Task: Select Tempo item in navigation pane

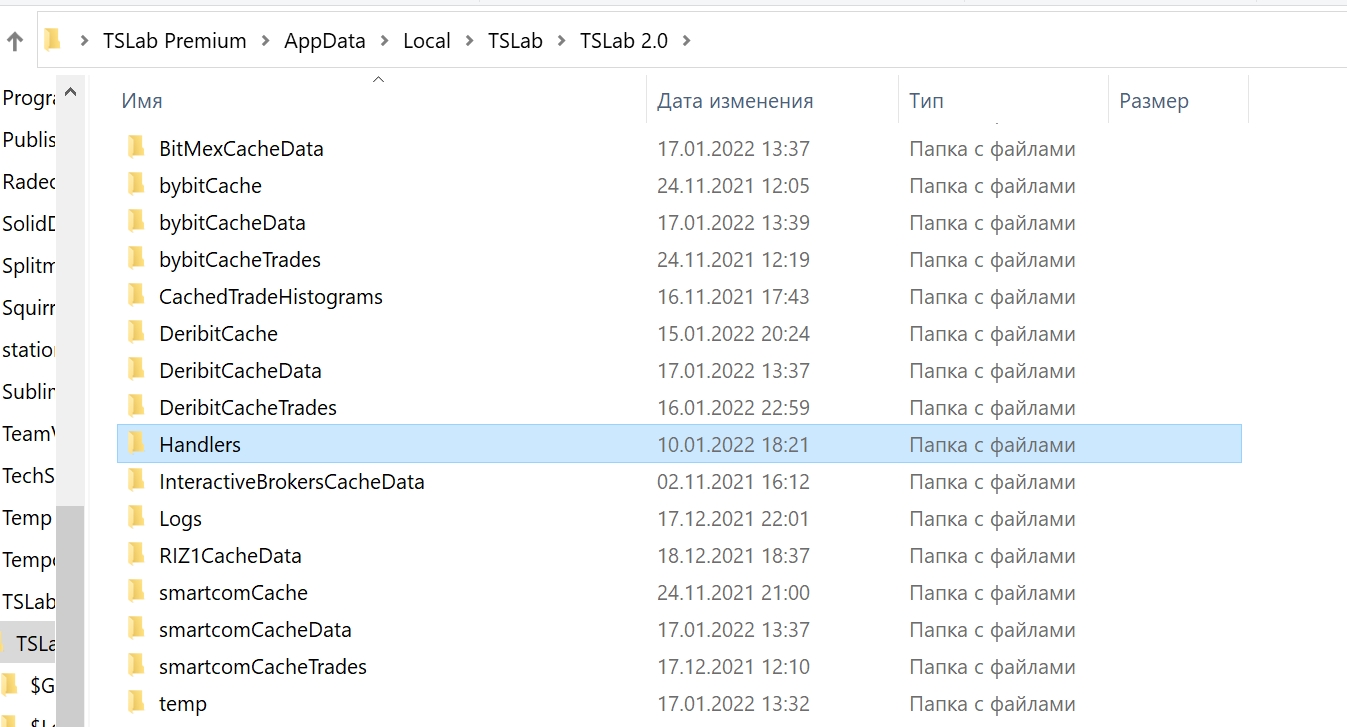Action: [x=29, y=560]
